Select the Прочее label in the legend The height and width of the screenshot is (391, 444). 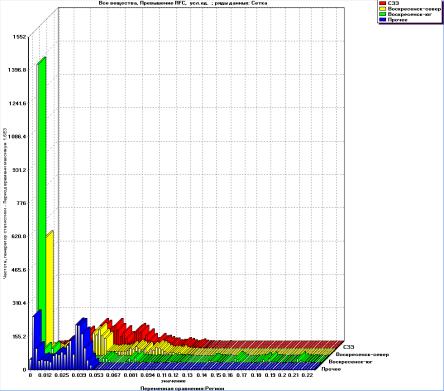pyautogui.click(x=397, y=20)
